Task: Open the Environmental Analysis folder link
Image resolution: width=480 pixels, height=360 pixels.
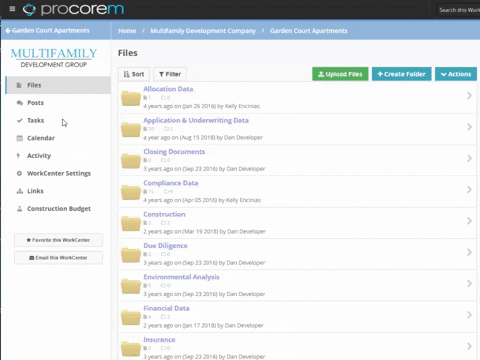Action: 181,277
